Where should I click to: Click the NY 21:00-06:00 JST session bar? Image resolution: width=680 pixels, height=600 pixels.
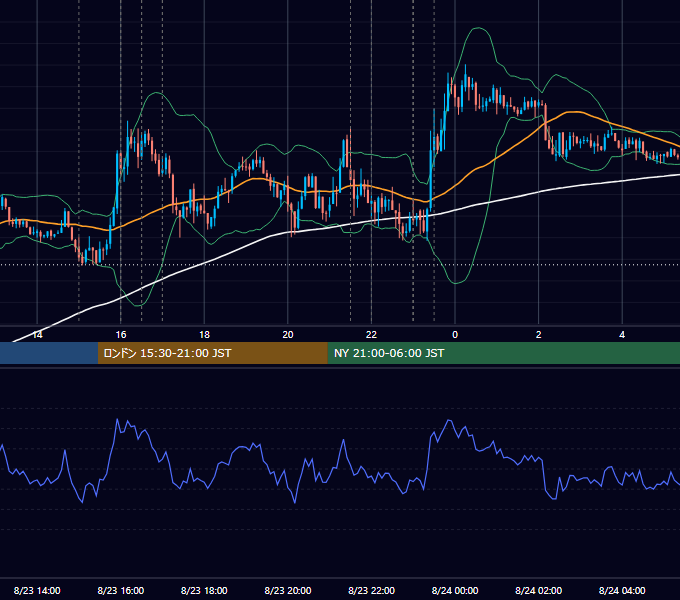tap(503, 353)
